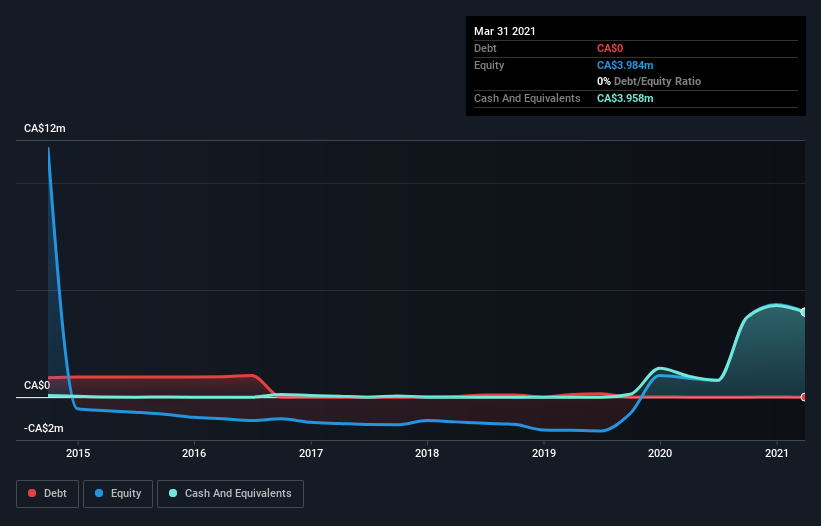Select the 2015 label on the x-axis
The image size is (821, 526).
[x=78, y=453]
